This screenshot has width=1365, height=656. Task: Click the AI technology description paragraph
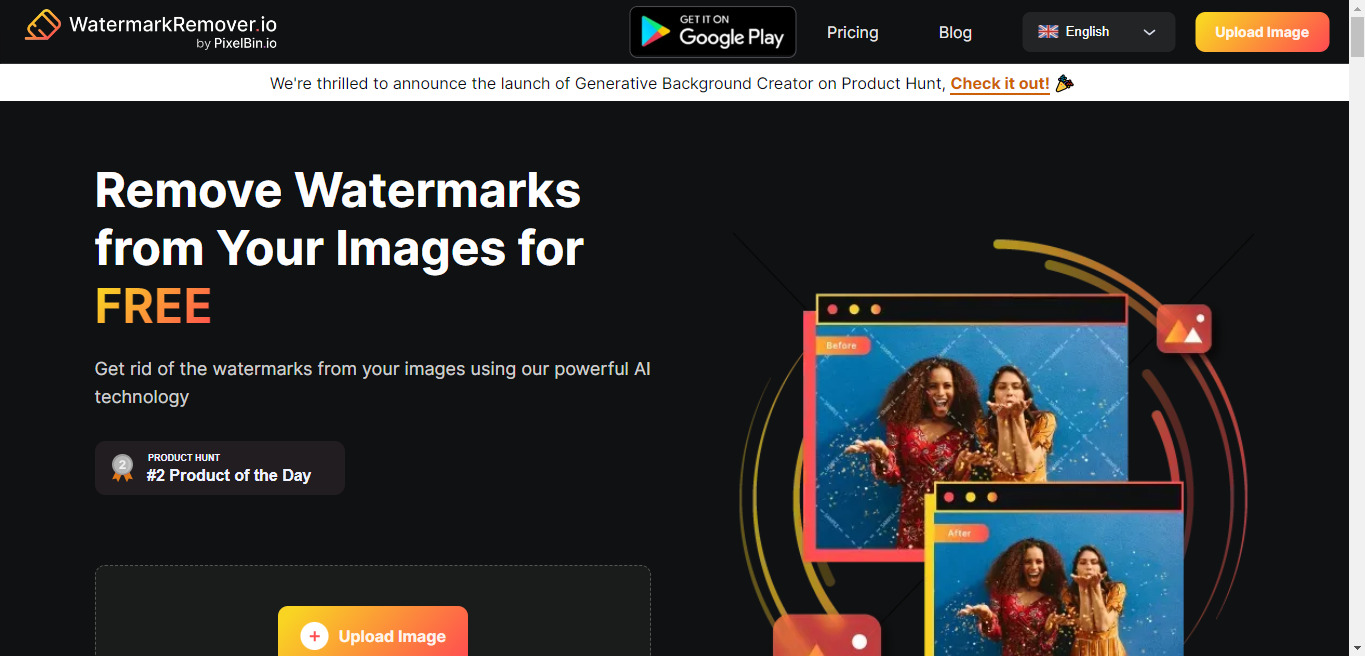(x=373, y=383)
